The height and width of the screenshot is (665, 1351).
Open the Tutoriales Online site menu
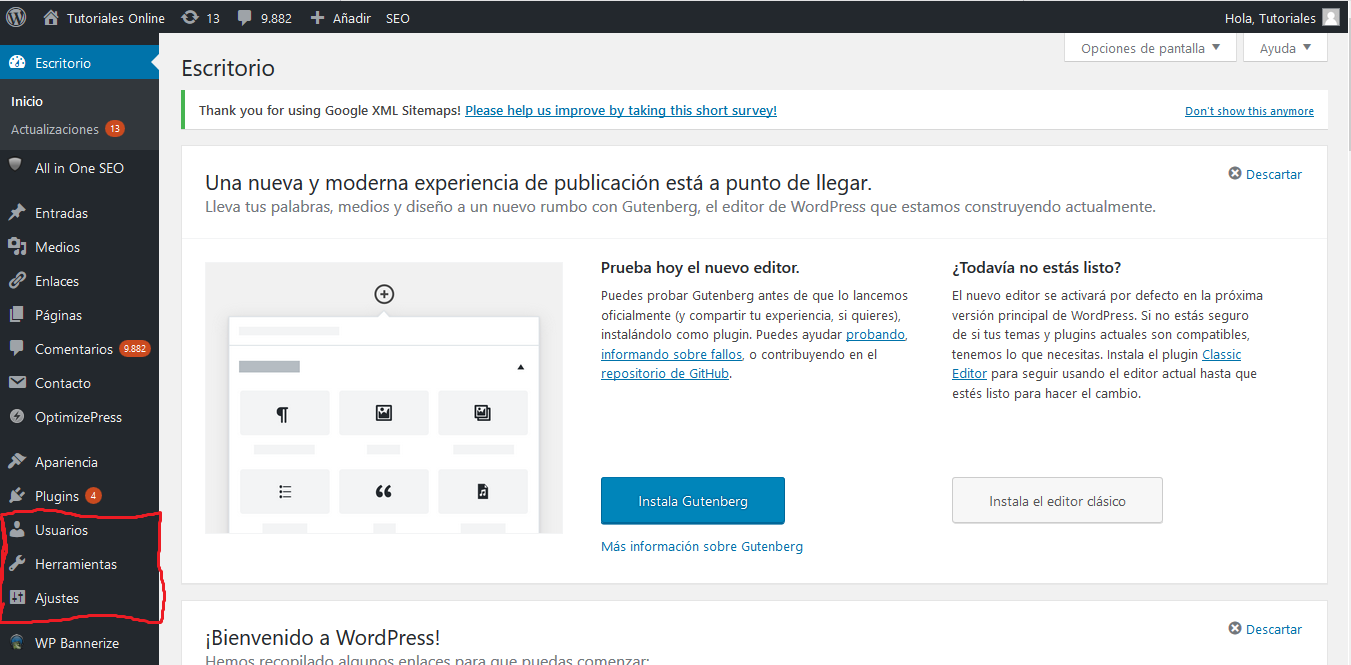tap(104, 17)
